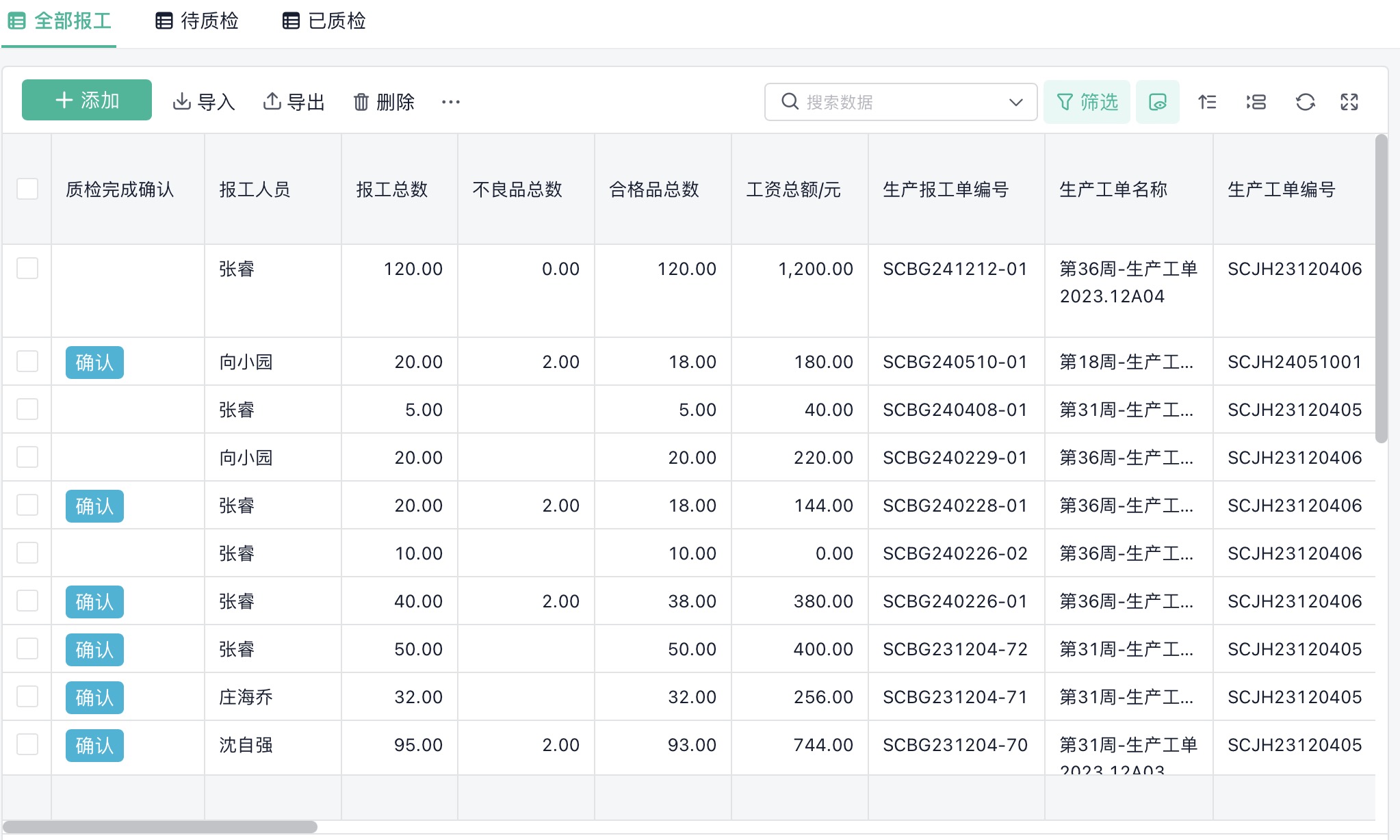
Task: Click 确认 in row SCBG231204-72
Action: (x=94, y=649)
